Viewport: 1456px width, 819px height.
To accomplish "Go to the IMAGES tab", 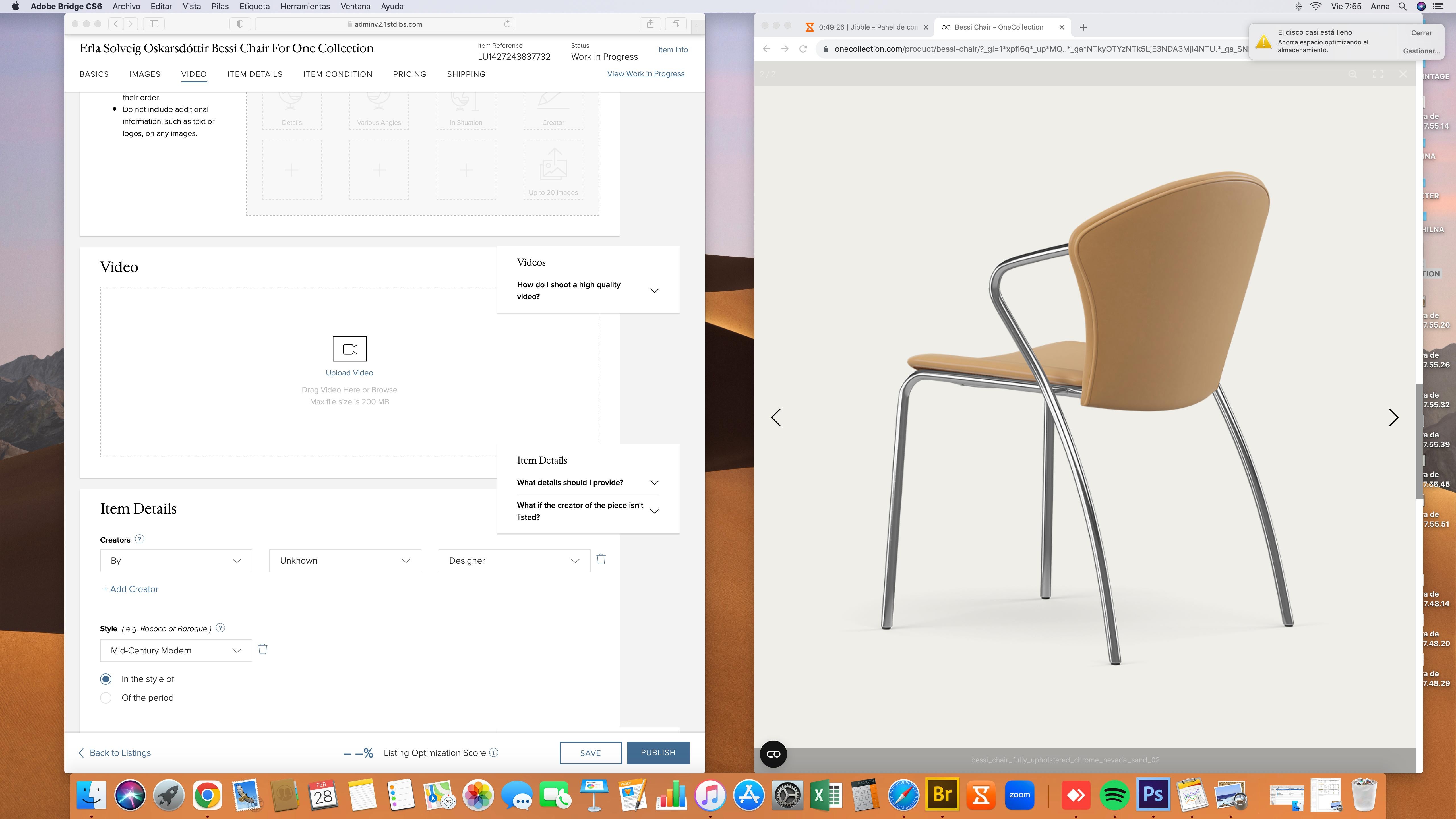I will point(145,74).
